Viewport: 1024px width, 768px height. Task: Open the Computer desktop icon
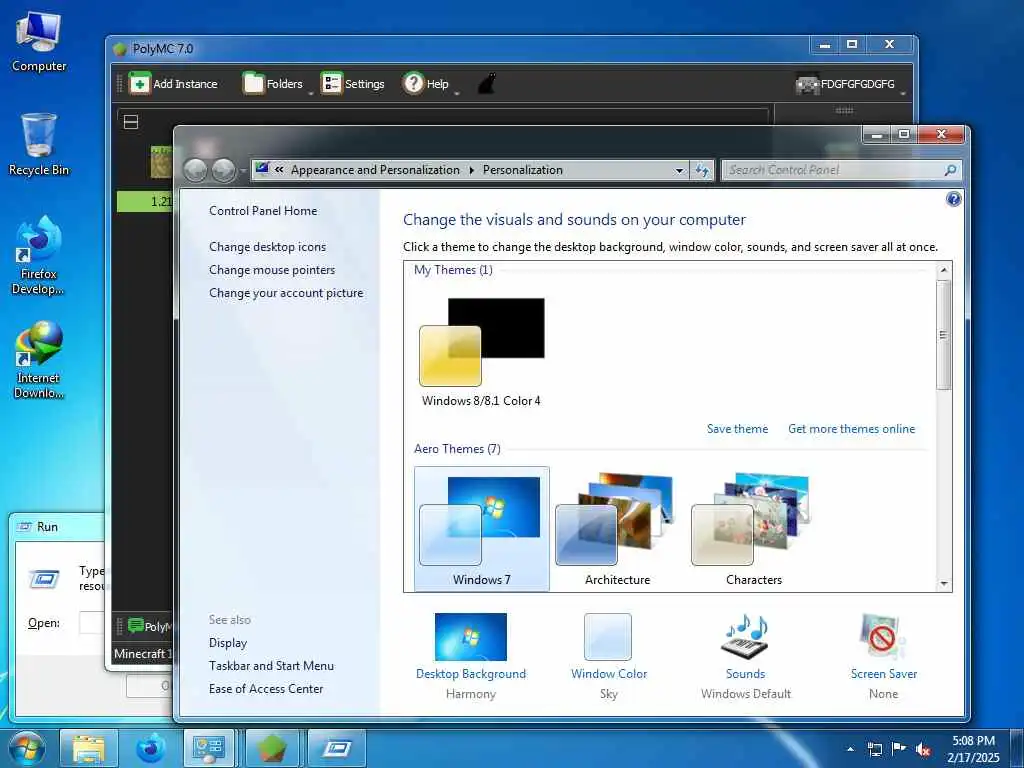[x=39, y=41]
